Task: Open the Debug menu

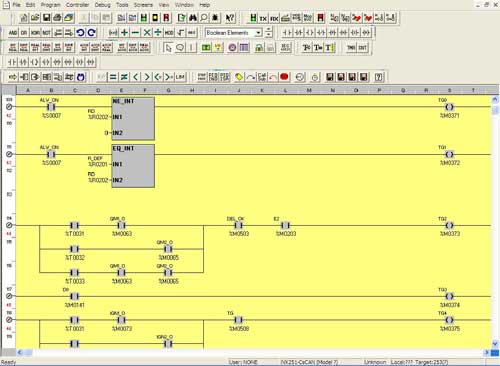Action: [x=102, y=5]
